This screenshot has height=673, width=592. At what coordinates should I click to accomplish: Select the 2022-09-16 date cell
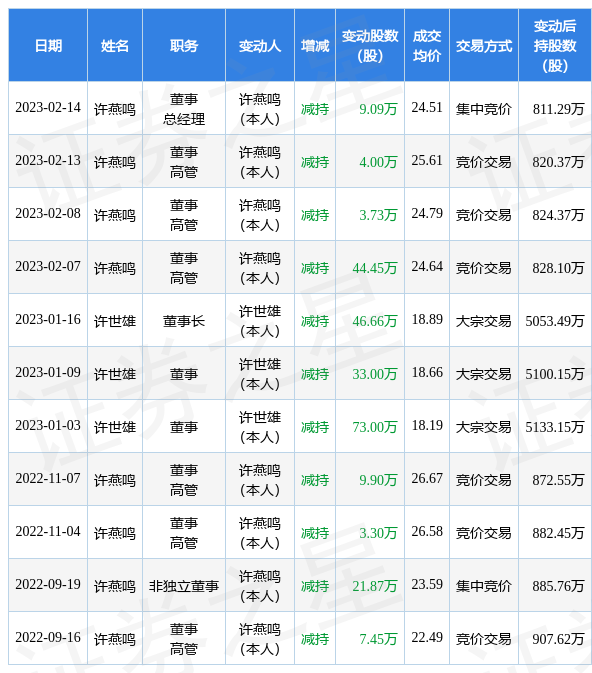click(48, 637)
